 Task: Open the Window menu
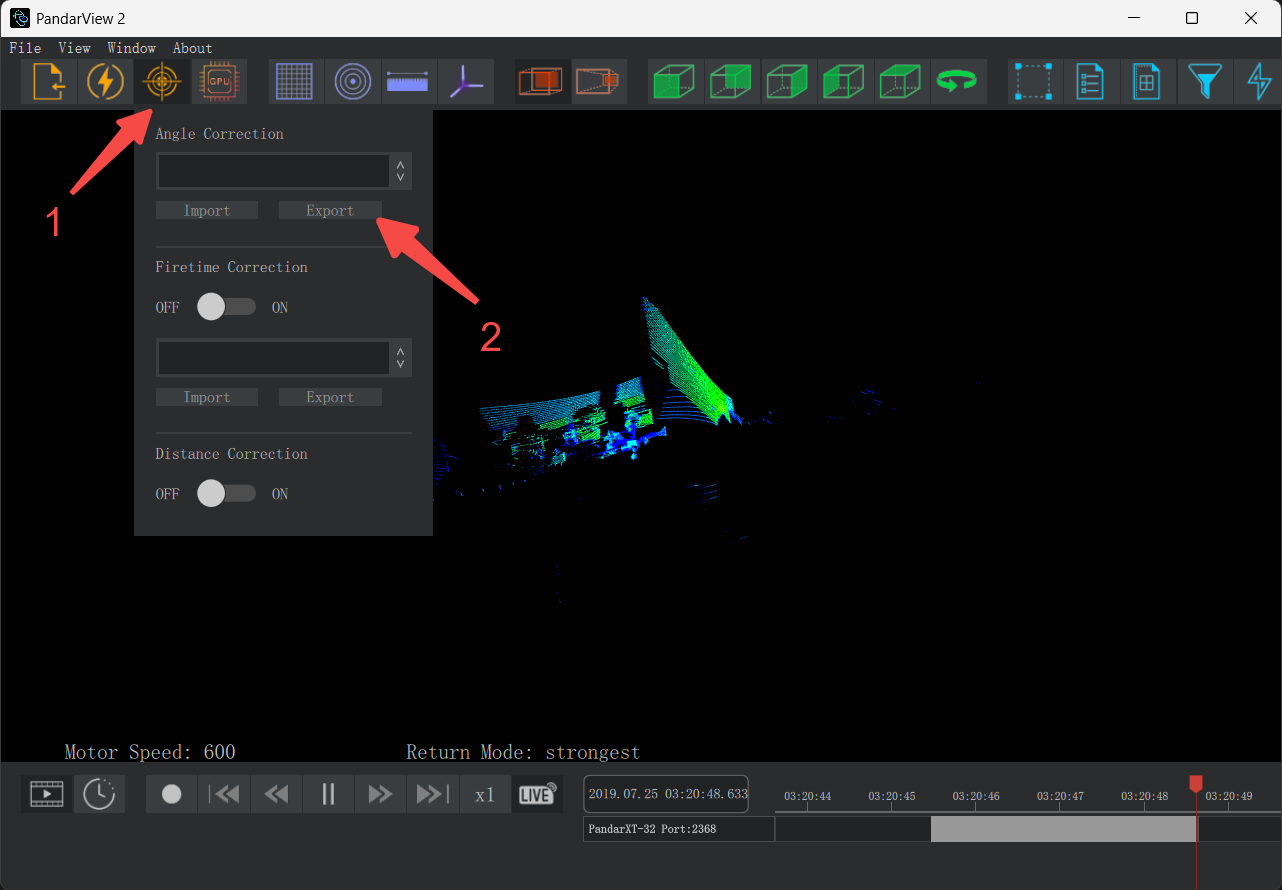tap(131, 48)
